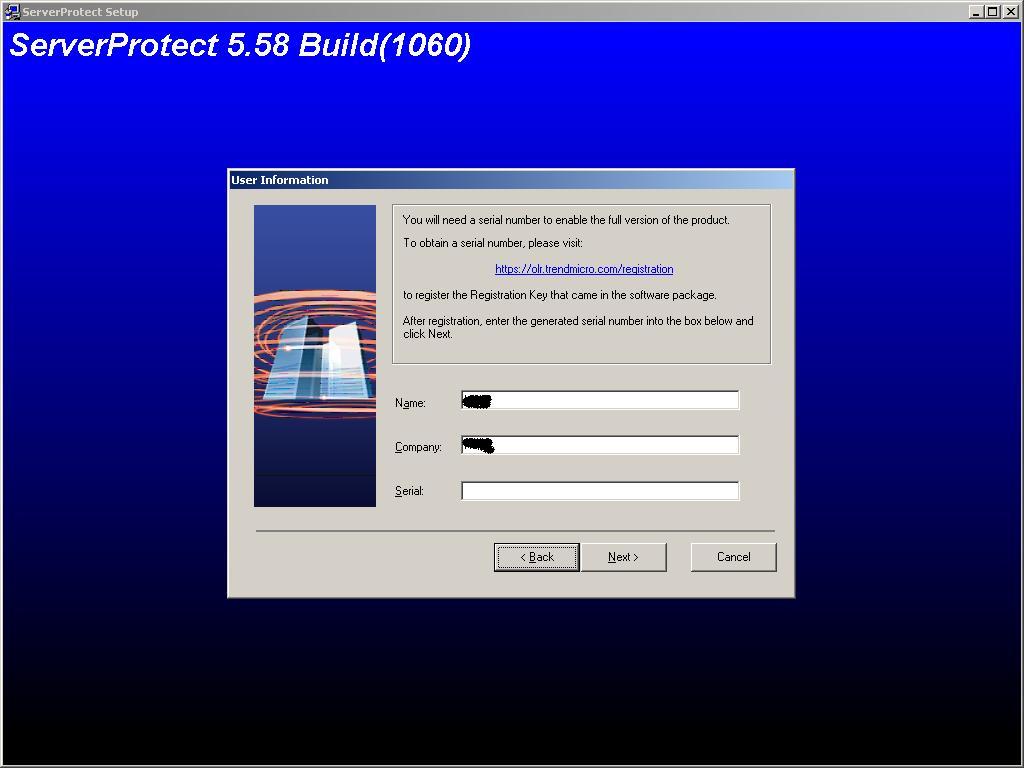Viewport: 1024px width, 768px height.
Task: Maximize the ServerProtect Setup window
Action: pos(993,11)
